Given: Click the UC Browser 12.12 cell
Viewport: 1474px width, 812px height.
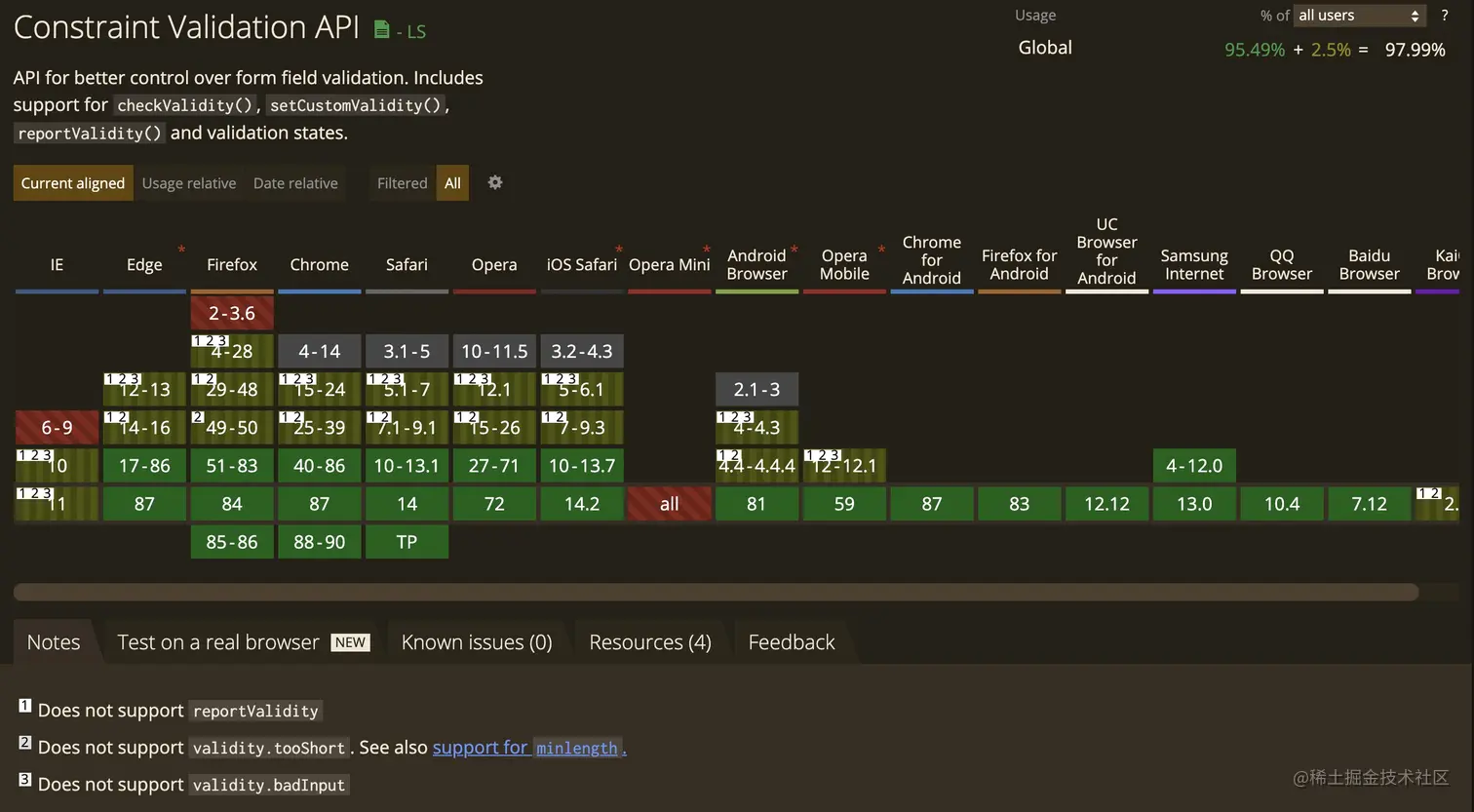Looking at the screenshot, I should 1107,503.
